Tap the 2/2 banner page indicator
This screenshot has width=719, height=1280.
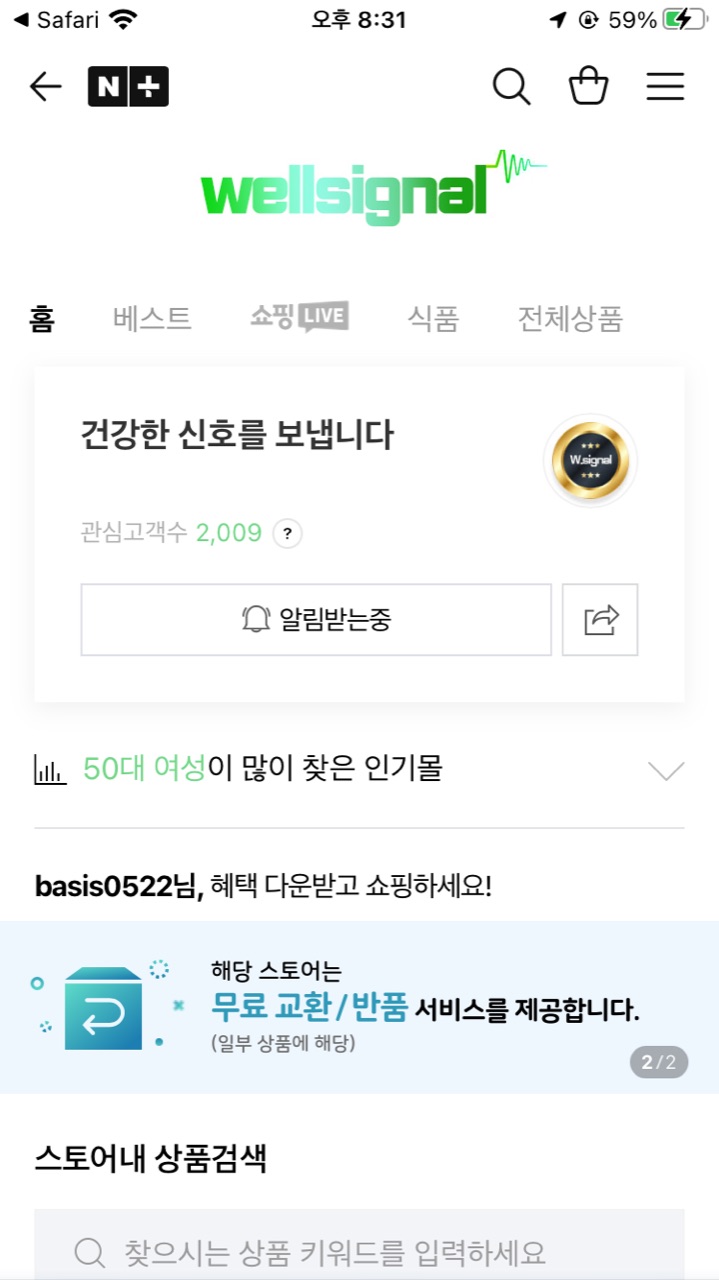click(659, 1062)
